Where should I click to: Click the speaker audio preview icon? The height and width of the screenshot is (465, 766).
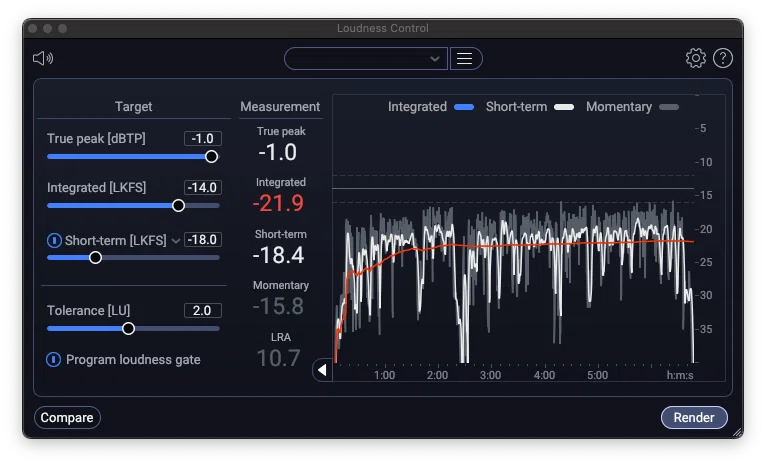click(x=43, y=59)
